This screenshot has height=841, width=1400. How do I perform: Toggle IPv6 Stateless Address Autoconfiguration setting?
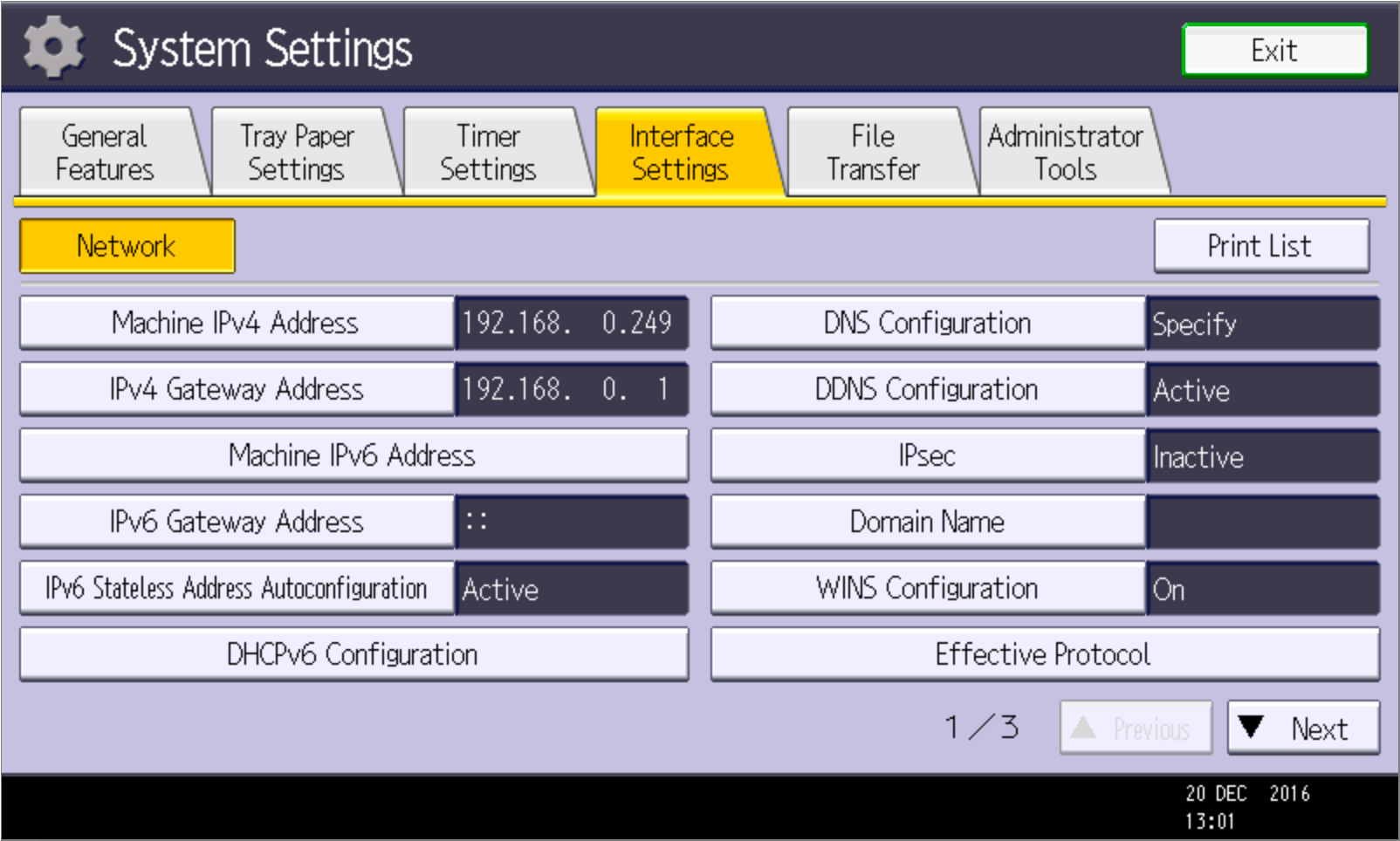click(x=236, y=588)
